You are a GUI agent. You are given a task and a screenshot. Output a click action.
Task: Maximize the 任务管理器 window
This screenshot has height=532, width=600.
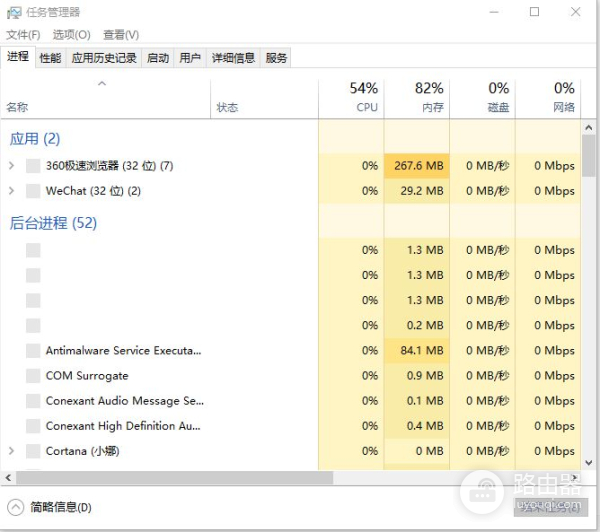(535, 12)
